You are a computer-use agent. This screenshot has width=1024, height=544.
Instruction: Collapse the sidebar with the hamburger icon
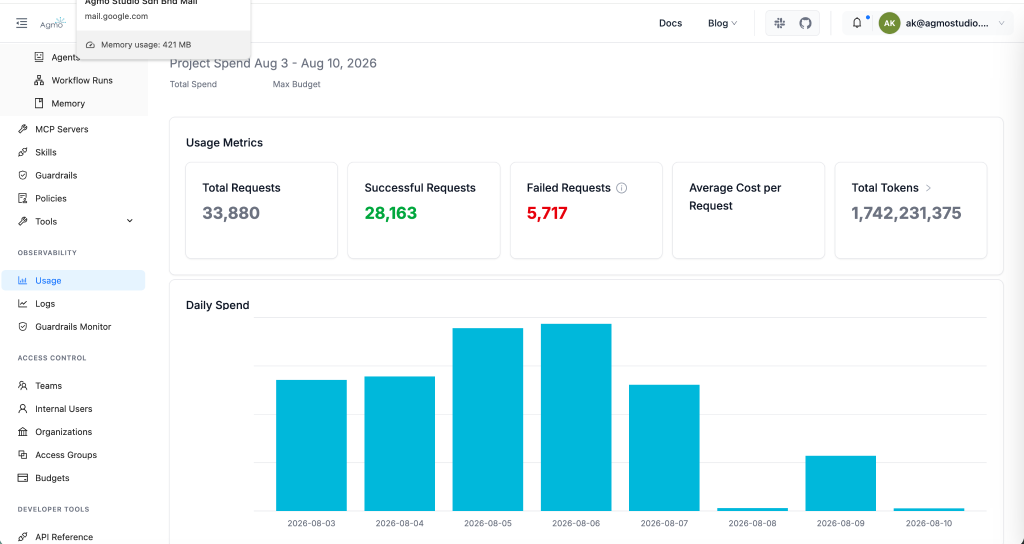coord(22,24)
